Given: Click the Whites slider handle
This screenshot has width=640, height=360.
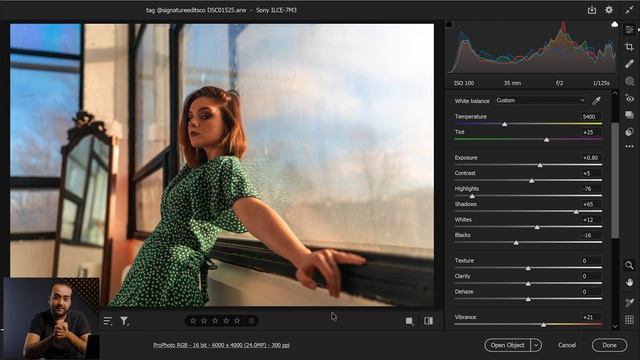Looking at the screenshot, I should click(537, 227).
